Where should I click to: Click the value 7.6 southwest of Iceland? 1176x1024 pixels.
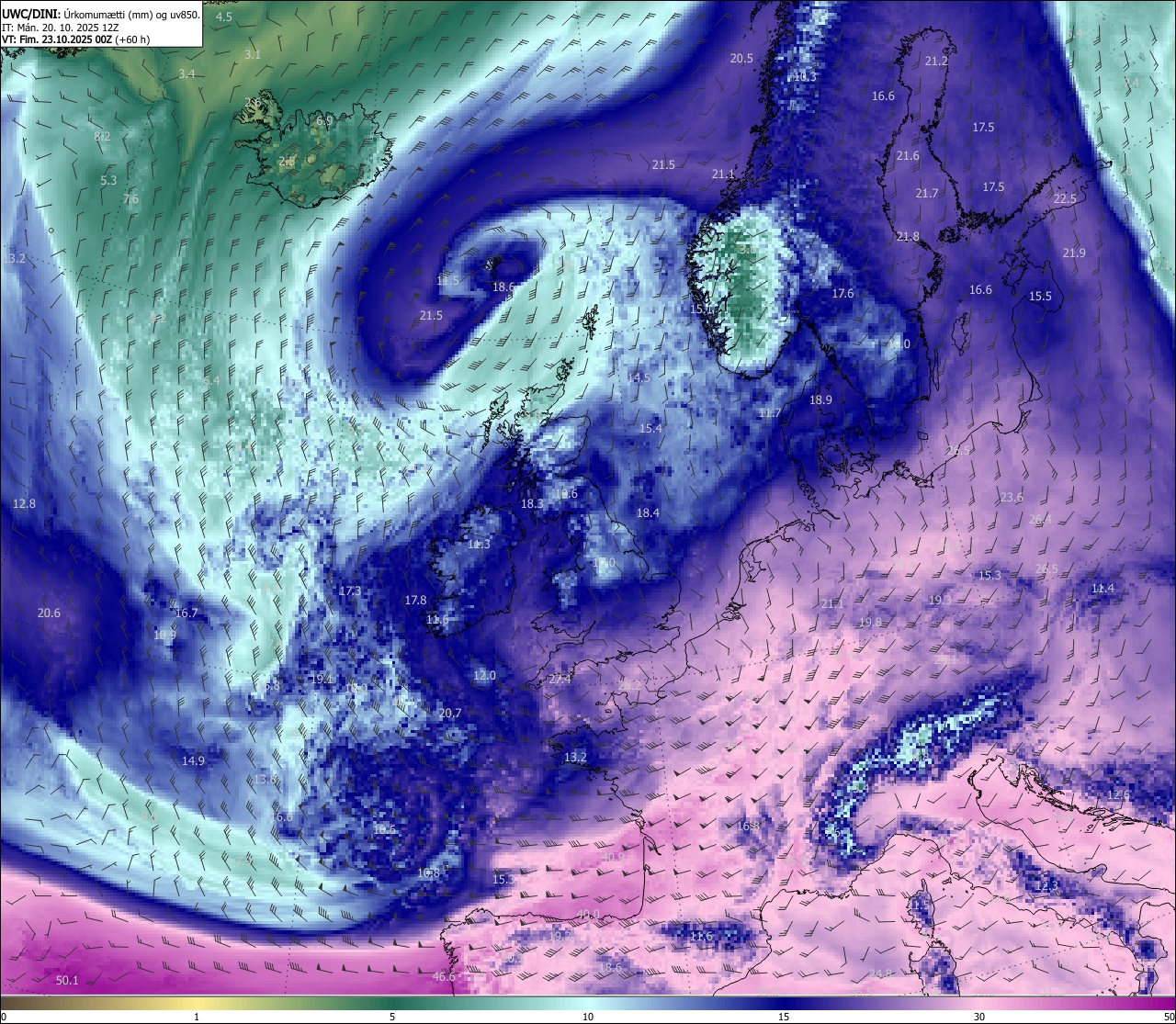pyautogui.click(x=130, y=199)
